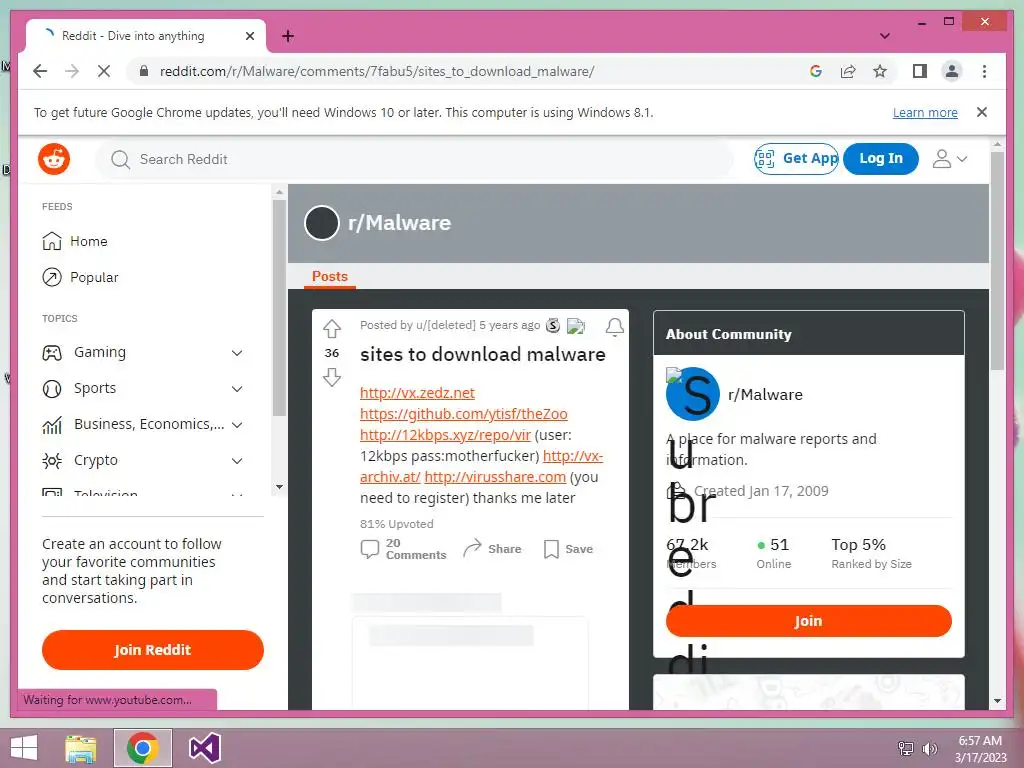The height and width of the screenshot is (768, 1024).
Task: Click the share page icon
Action: [x=848, y=71]
